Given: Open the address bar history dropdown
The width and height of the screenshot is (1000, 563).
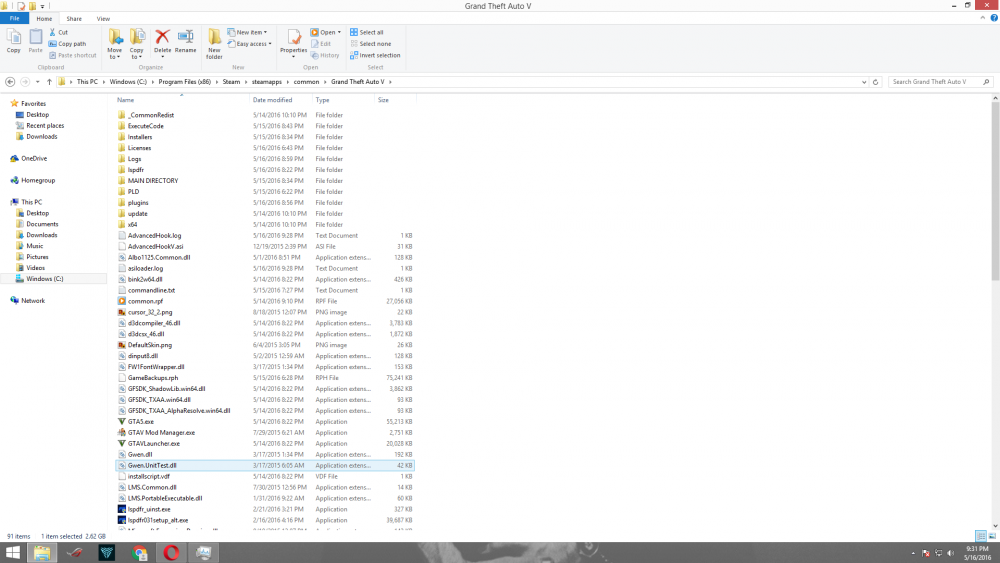Looking at the screenshot, I should coord(864,82).
